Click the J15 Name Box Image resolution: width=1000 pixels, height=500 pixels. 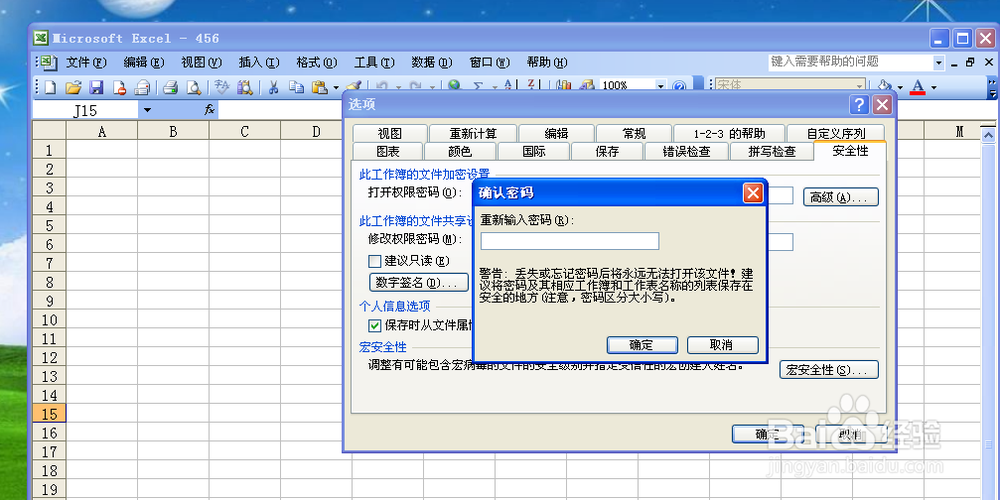click(x=85, y=110)
